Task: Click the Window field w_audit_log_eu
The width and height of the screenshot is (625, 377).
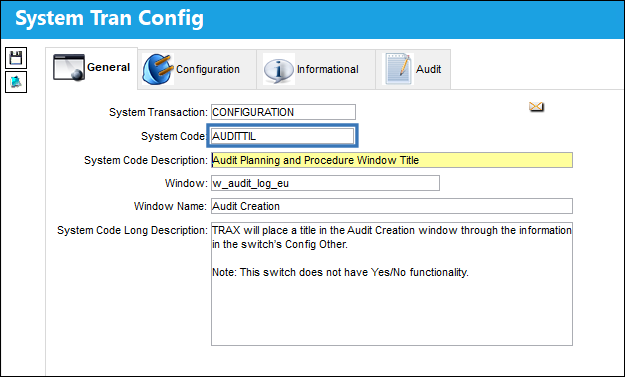Action: (325, 183)
